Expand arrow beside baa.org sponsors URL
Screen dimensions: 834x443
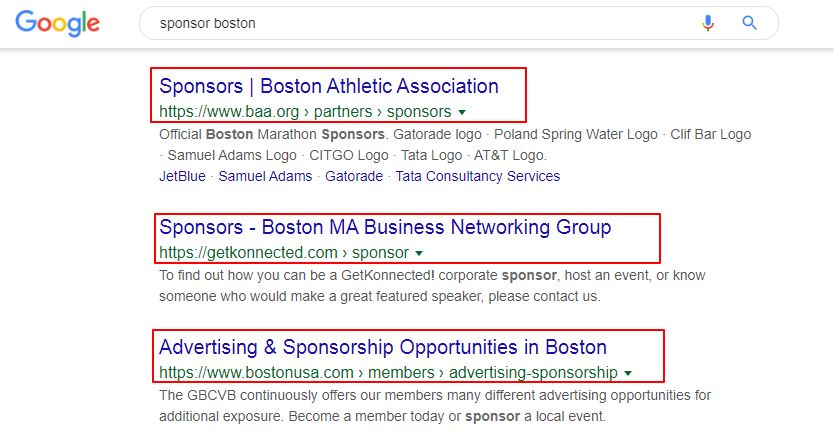click(462, 112)
